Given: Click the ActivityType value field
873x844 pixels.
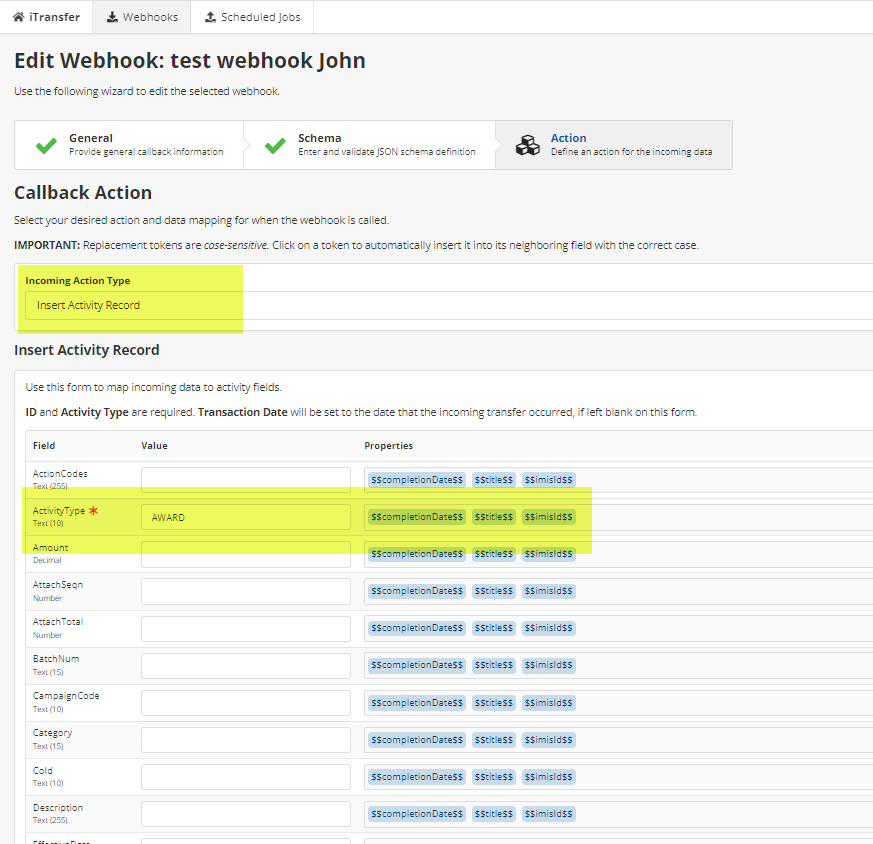Looking at the screenshot, I should pyautogui.click(x=246, y=517).
